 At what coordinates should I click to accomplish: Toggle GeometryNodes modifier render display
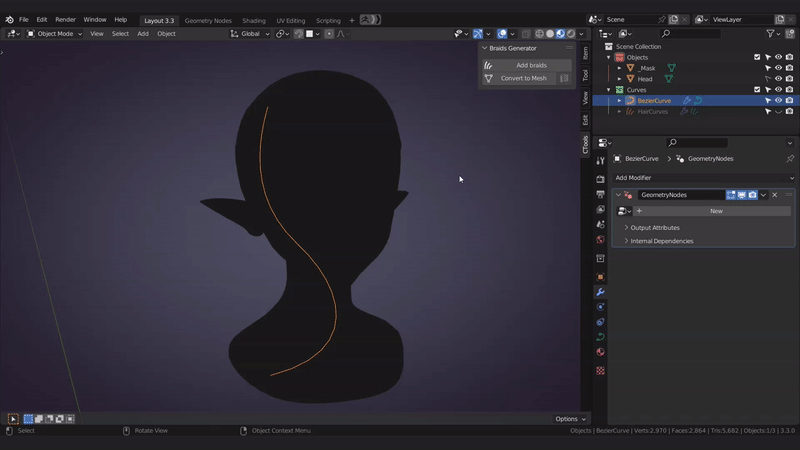coord(752,195)
